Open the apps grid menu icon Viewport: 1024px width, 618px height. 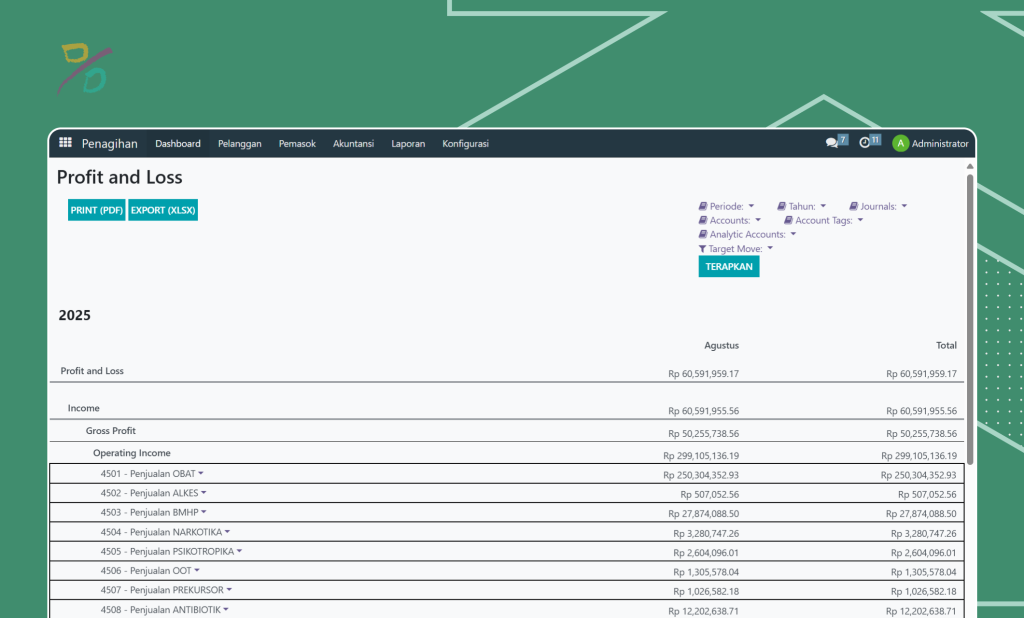coord(65,143)
